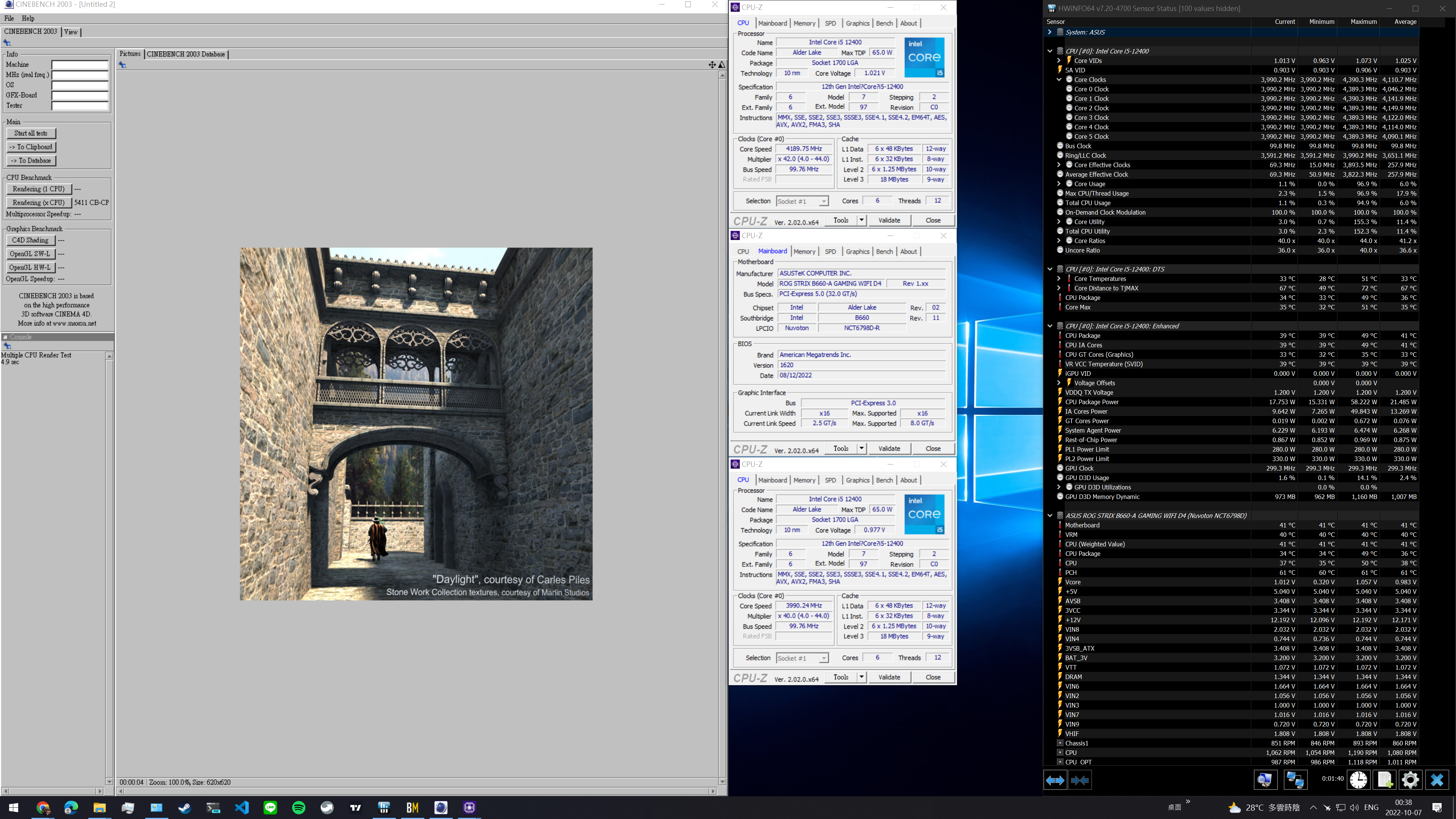Open the Windows notification center icon
The width and height of the screenshot is (1456, 819).
(1437, 808)
